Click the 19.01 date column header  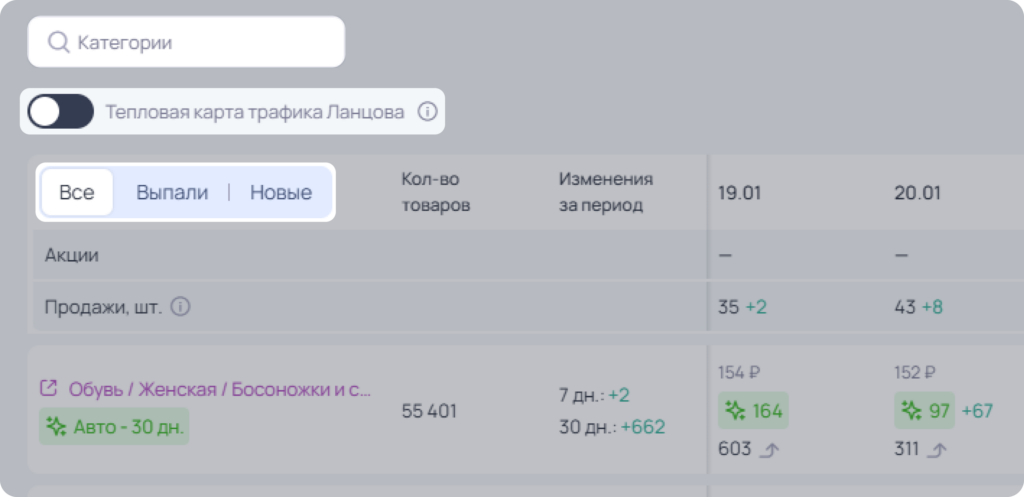click(x=739, y=193)
